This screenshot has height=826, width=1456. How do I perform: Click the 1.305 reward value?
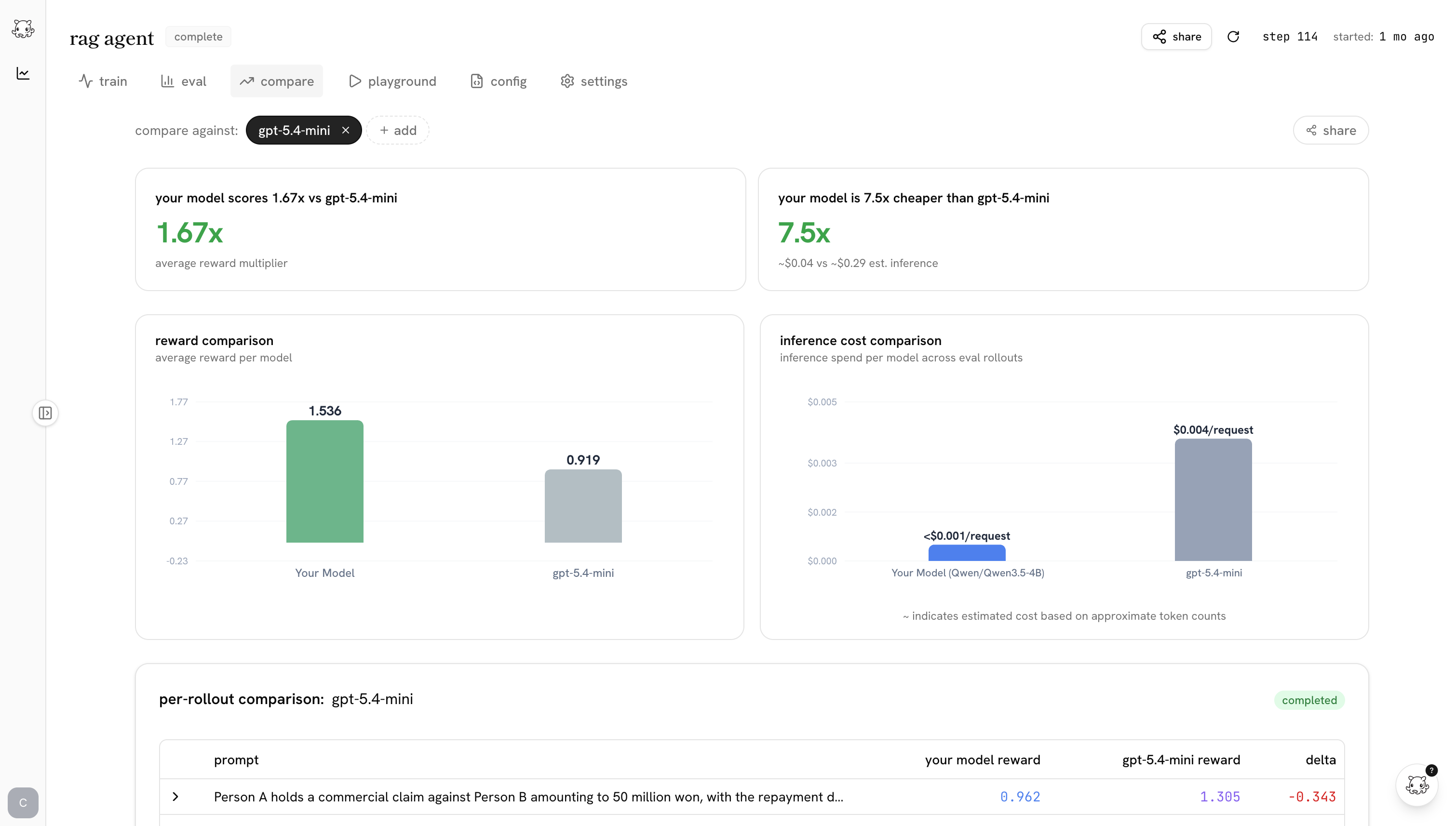click(1220, 797)
